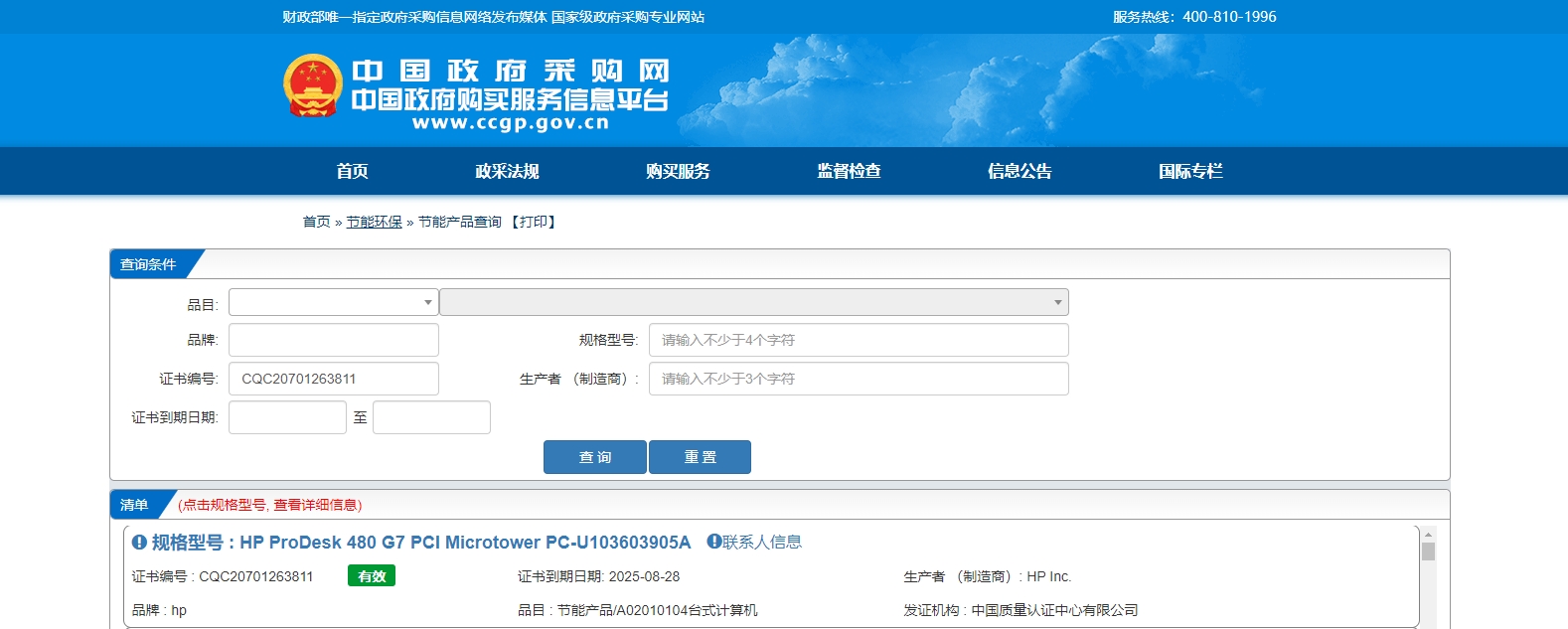Click the 证书到期日期: 2025-08-28 text
This screenshot has width=1568, height=629.
[599, 576]
